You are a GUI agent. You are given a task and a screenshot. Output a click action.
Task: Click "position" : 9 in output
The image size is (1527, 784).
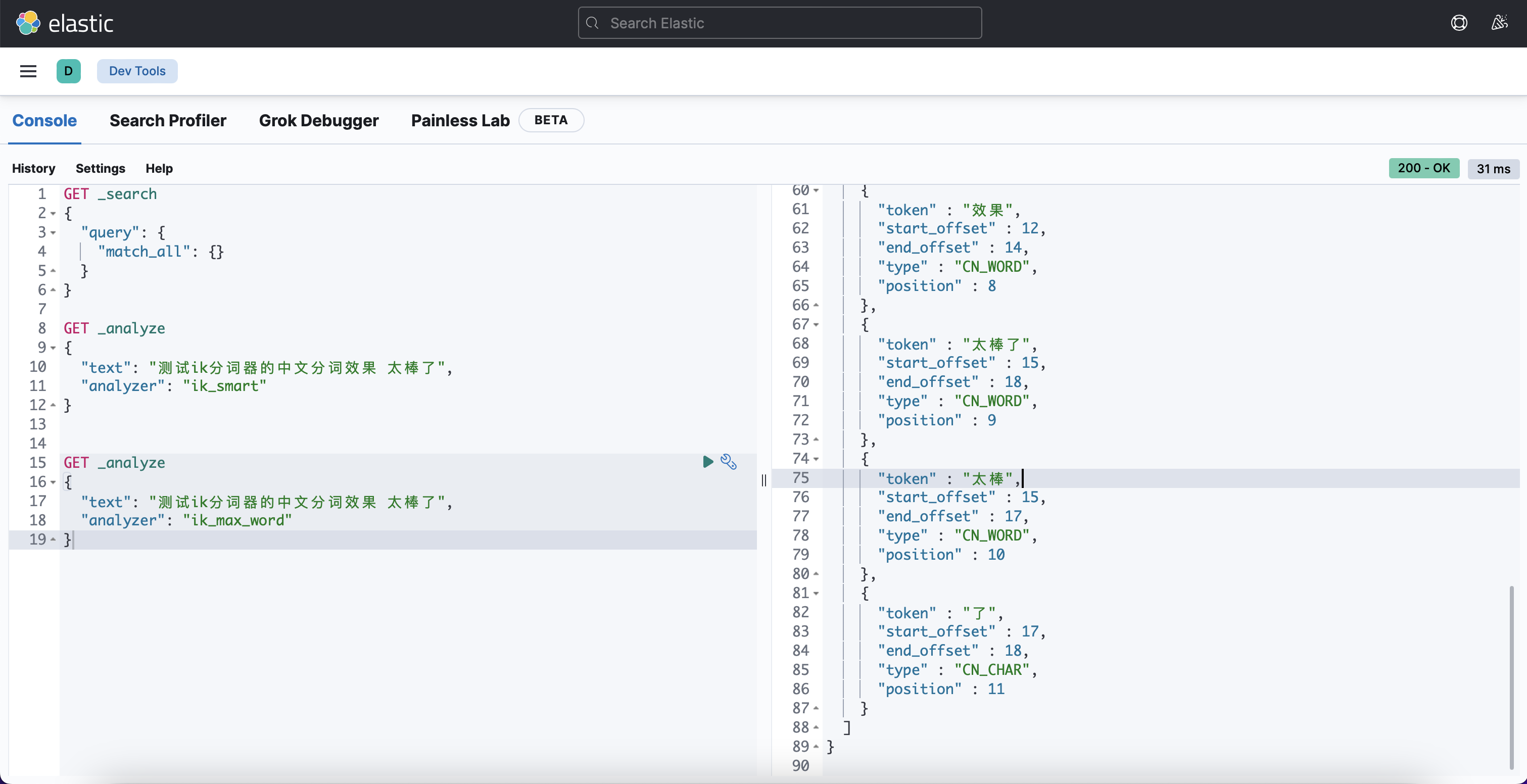coord(937,421)
